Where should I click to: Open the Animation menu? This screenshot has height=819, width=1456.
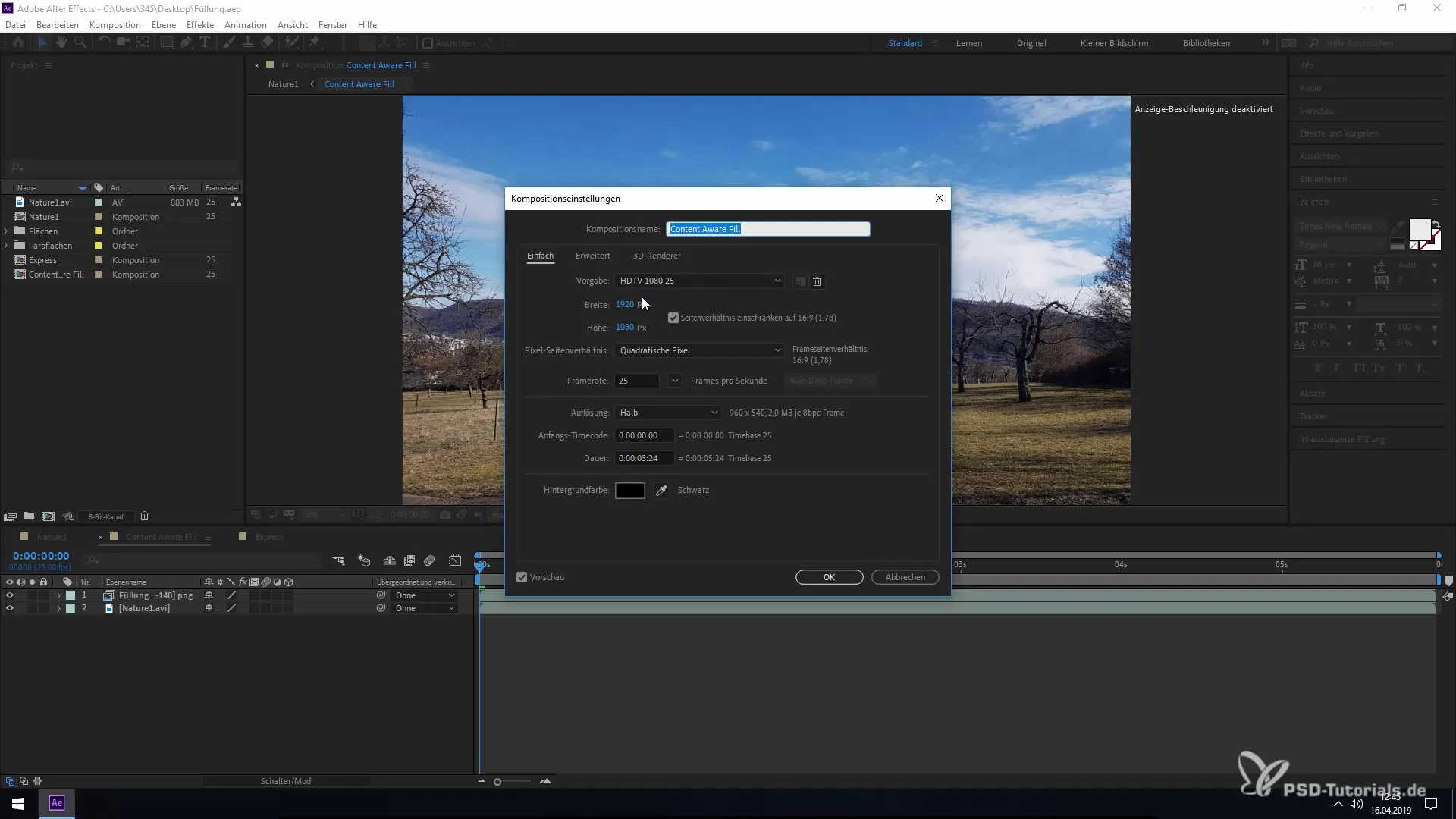(246, 25)
